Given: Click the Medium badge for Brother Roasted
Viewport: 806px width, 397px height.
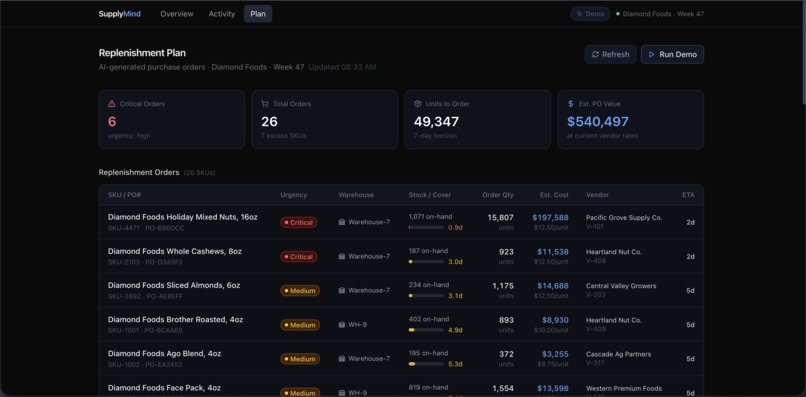Looking at the screenshot, I should (300, 325).
